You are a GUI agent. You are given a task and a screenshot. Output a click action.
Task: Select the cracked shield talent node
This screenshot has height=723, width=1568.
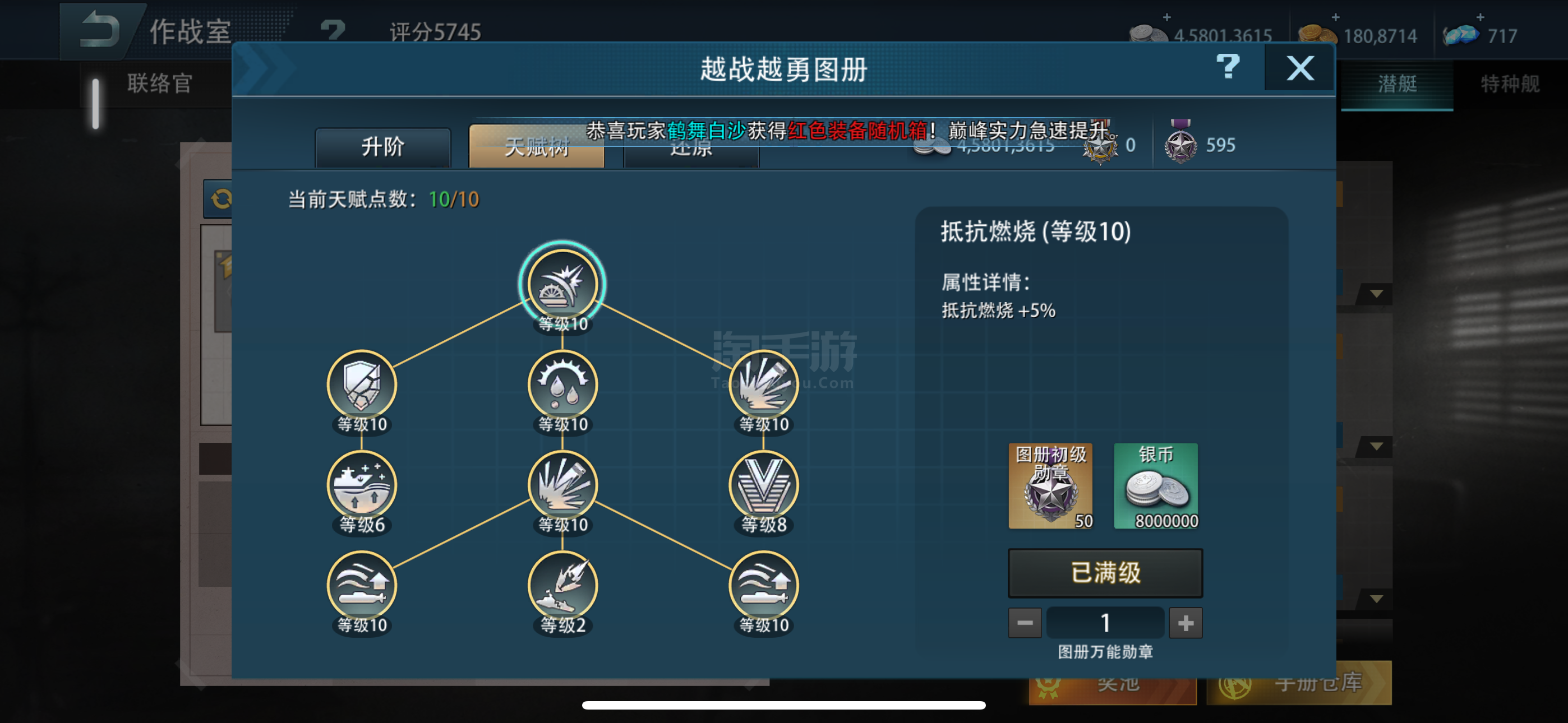[x=362, y=384]
